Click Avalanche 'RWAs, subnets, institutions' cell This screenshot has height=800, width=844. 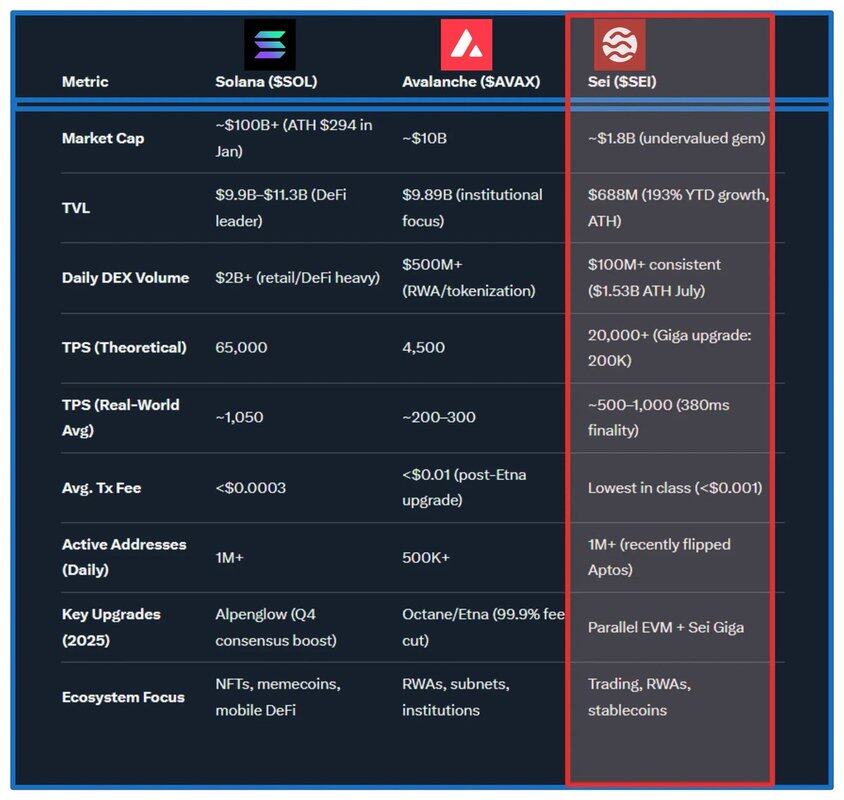455,697
